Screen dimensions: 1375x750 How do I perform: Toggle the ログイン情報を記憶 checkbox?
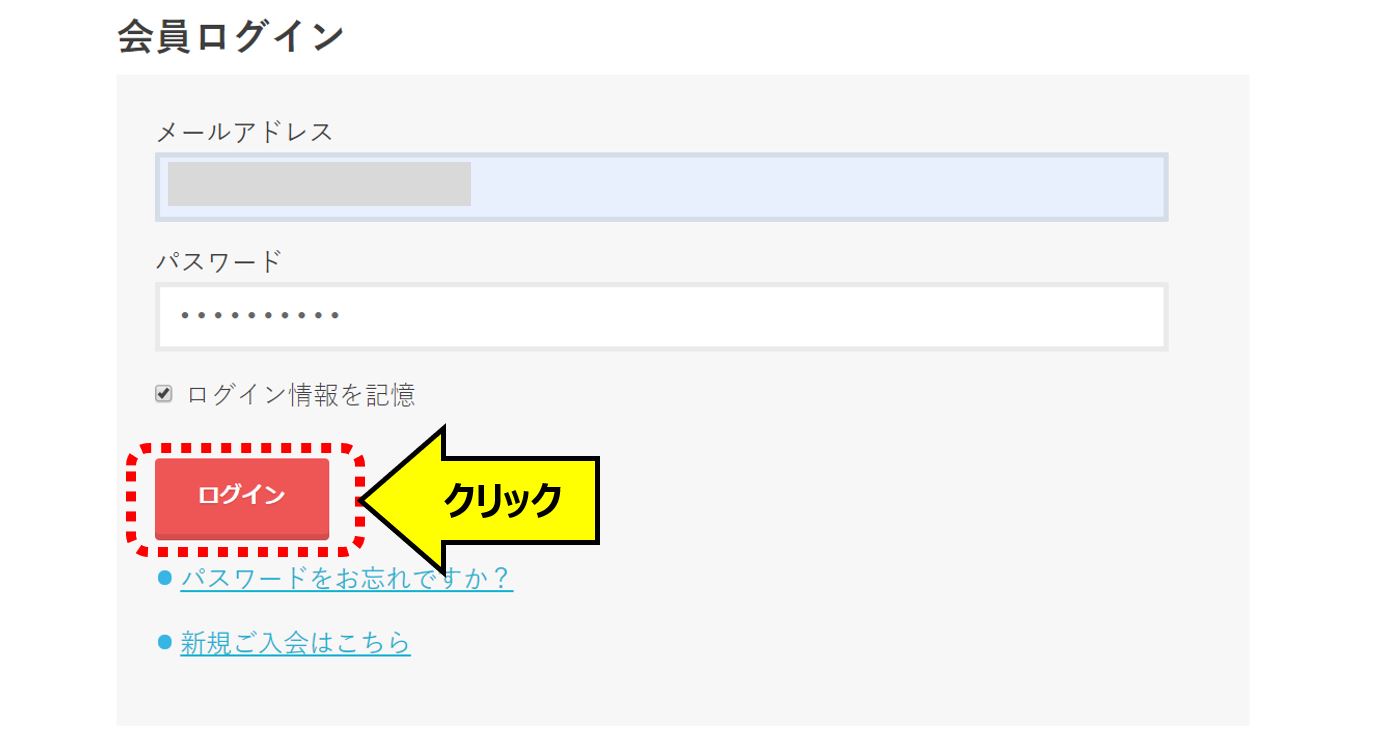click(x=164, y=394)
